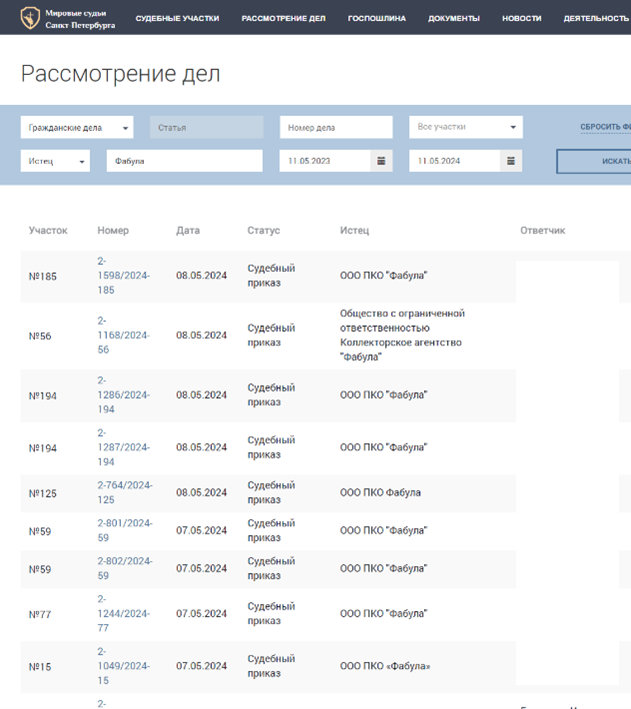Open case 2-801/2024-59 link

pos(125,530)
